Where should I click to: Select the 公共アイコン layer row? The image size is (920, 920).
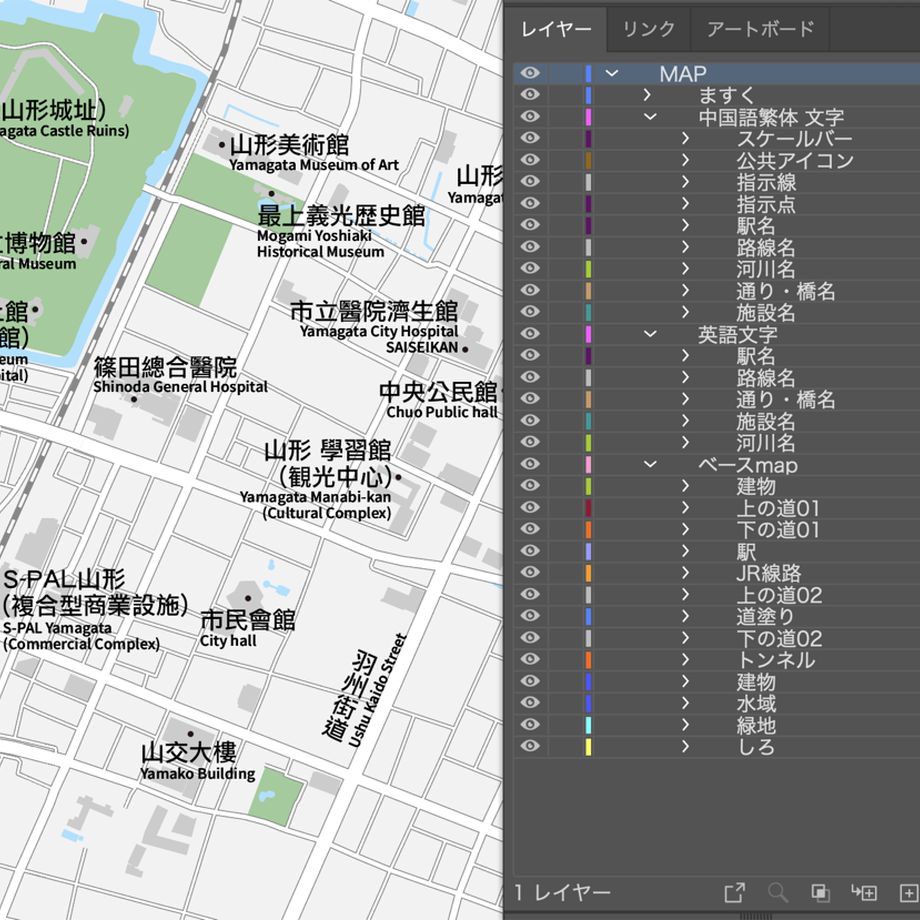716,160
